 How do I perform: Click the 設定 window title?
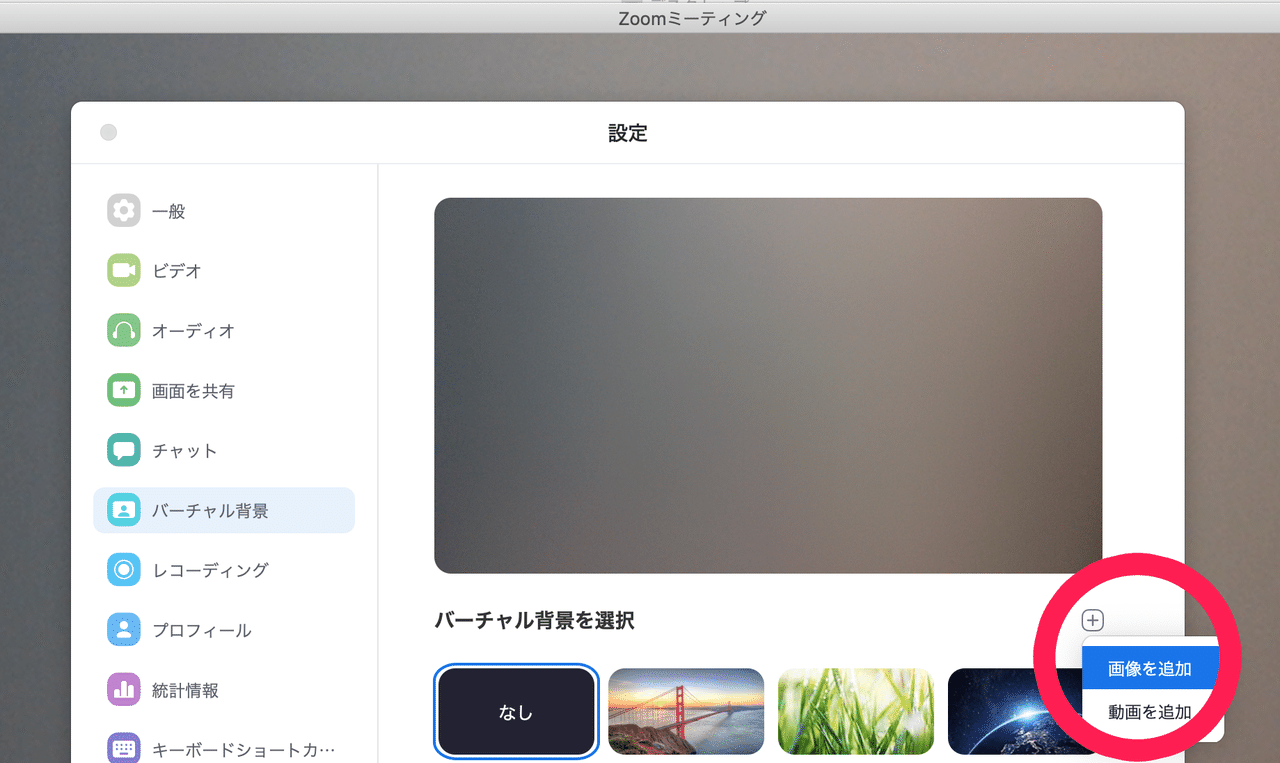[x=628, y=133]
